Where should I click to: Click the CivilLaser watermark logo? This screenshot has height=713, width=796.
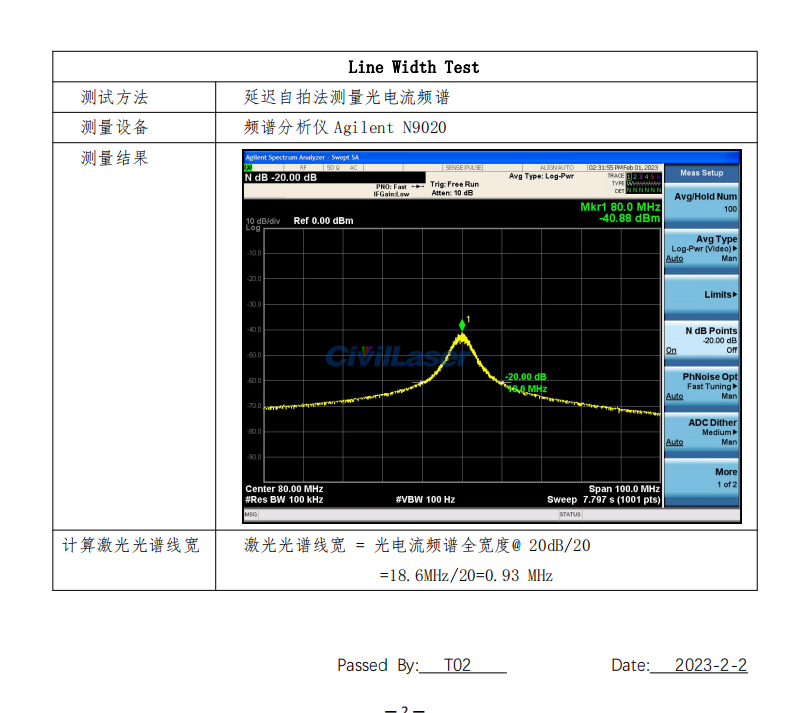(x=393, y=356)
